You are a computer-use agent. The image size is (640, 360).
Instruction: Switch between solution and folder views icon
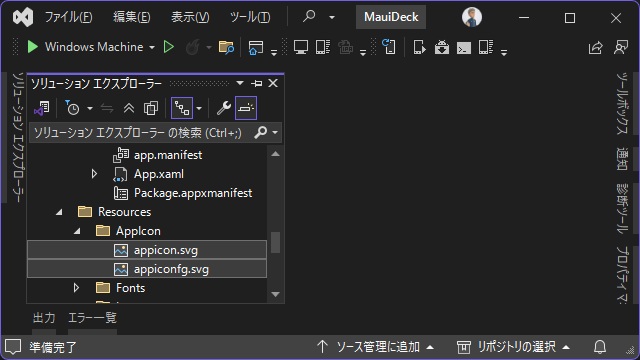tap(42, 108)
